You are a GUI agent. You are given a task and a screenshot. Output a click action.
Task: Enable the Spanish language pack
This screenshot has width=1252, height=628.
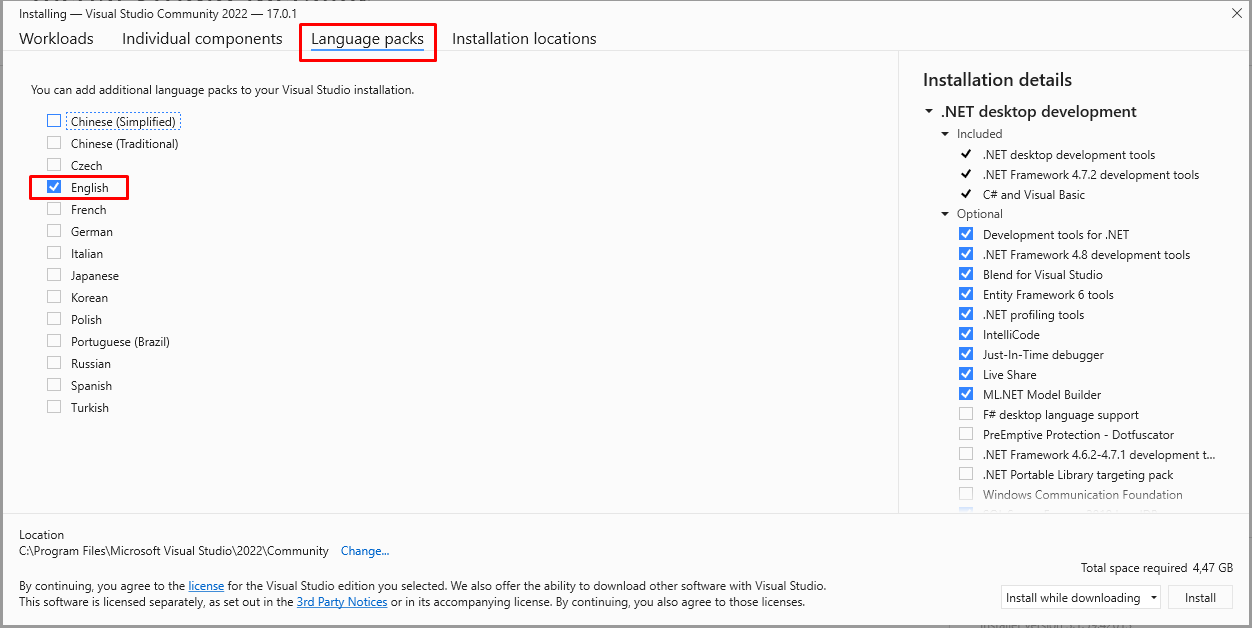(x=54, y=385)
